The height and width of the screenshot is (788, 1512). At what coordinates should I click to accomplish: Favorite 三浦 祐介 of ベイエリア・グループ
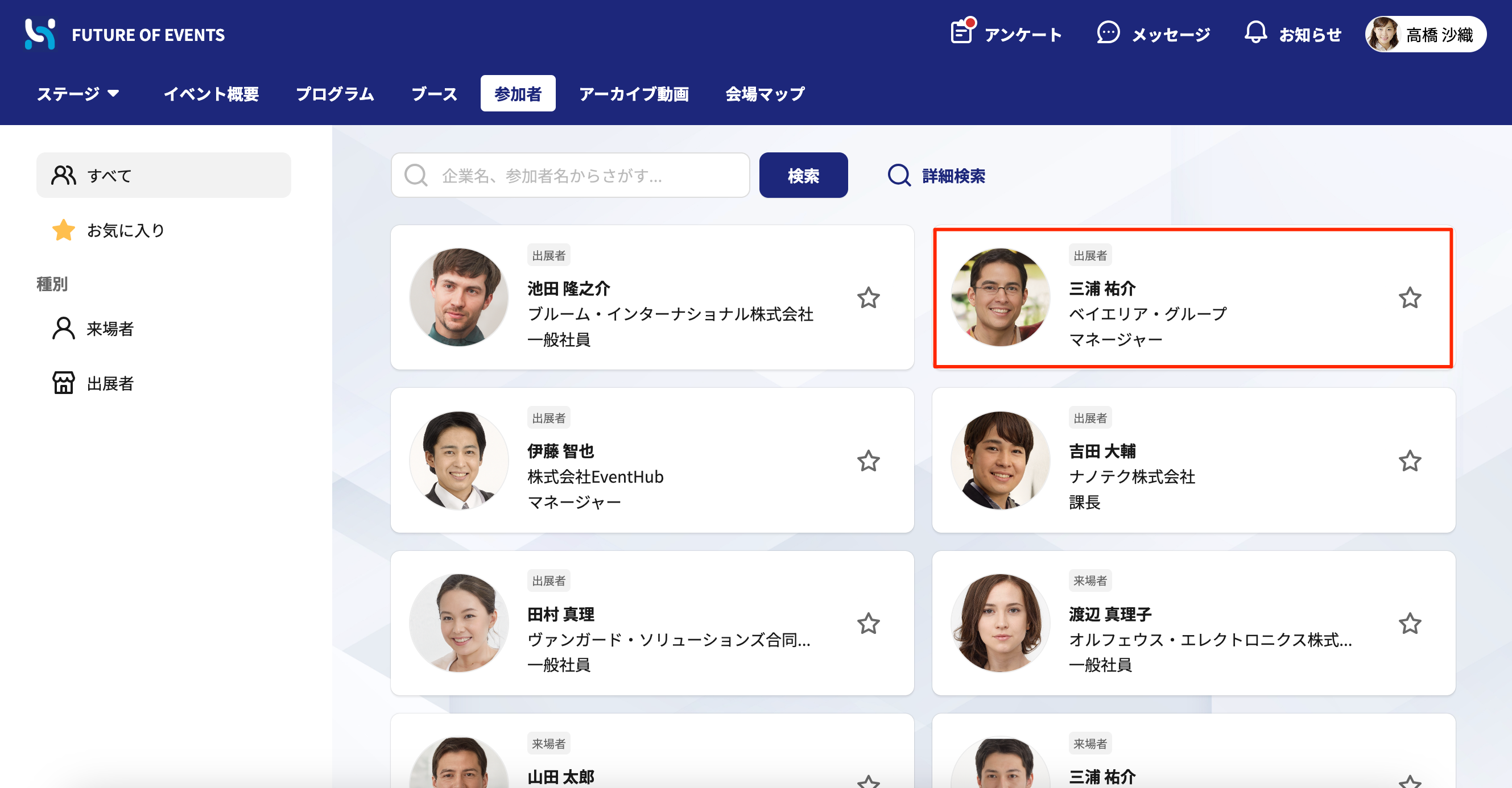[1409, 297]
